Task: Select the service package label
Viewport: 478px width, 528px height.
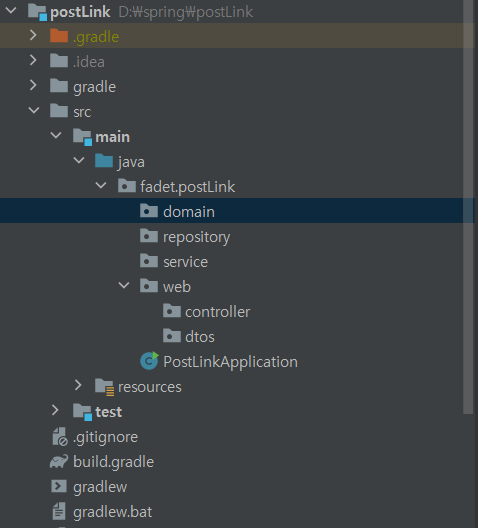Action: 185,262
